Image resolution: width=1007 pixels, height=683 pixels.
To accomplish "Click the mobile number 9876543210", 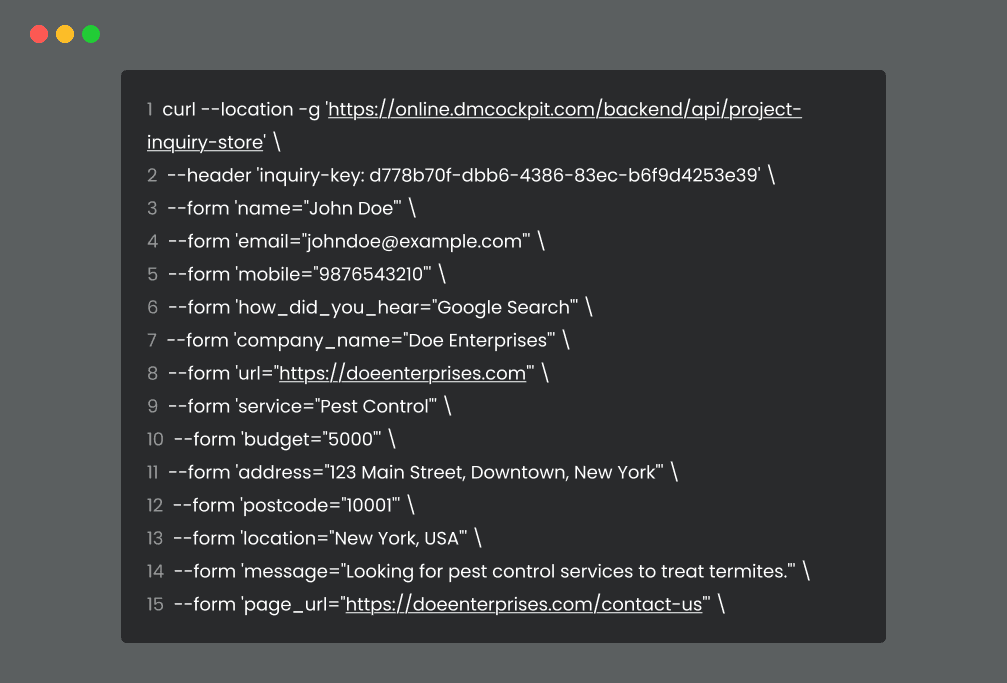I will tap(373, 274).
